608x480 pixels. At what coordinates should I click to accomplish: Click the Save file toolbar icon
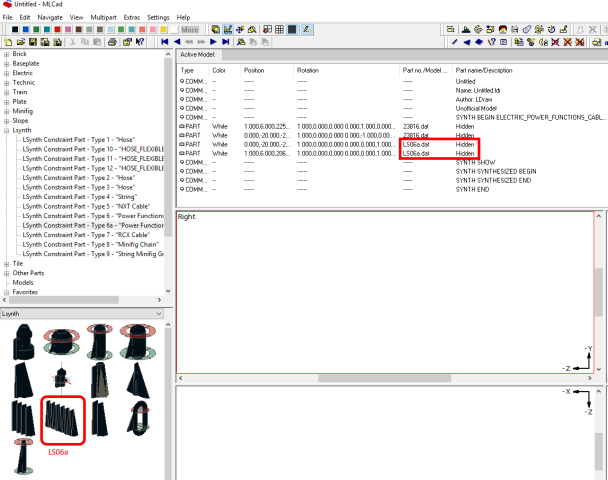tap(32, 42)
